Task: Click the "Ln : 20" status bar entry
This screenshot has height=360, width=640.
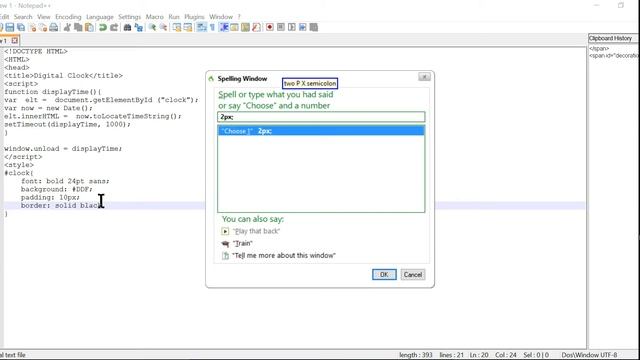Action: (x=479, y=355)
